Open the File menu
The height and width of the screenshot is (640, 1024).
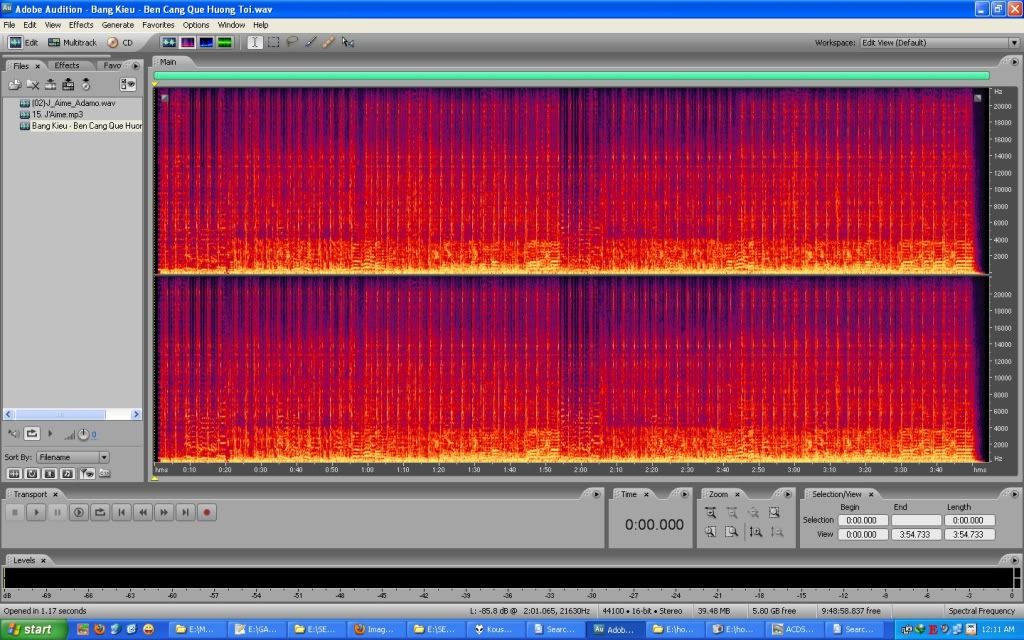pos(9,25)
